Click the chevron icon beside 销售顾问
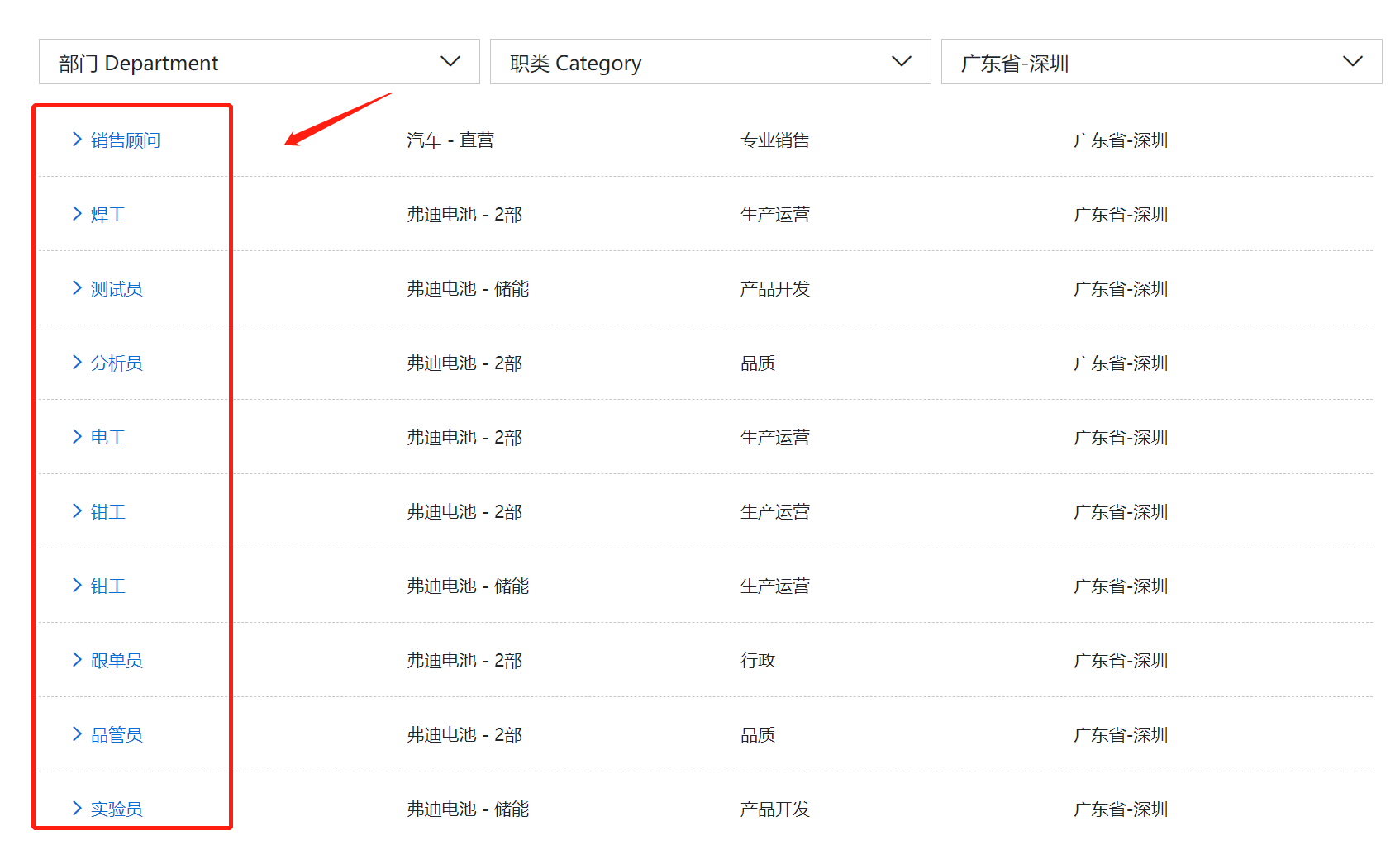The image size is (1400, 845). [x=77, y=140]
